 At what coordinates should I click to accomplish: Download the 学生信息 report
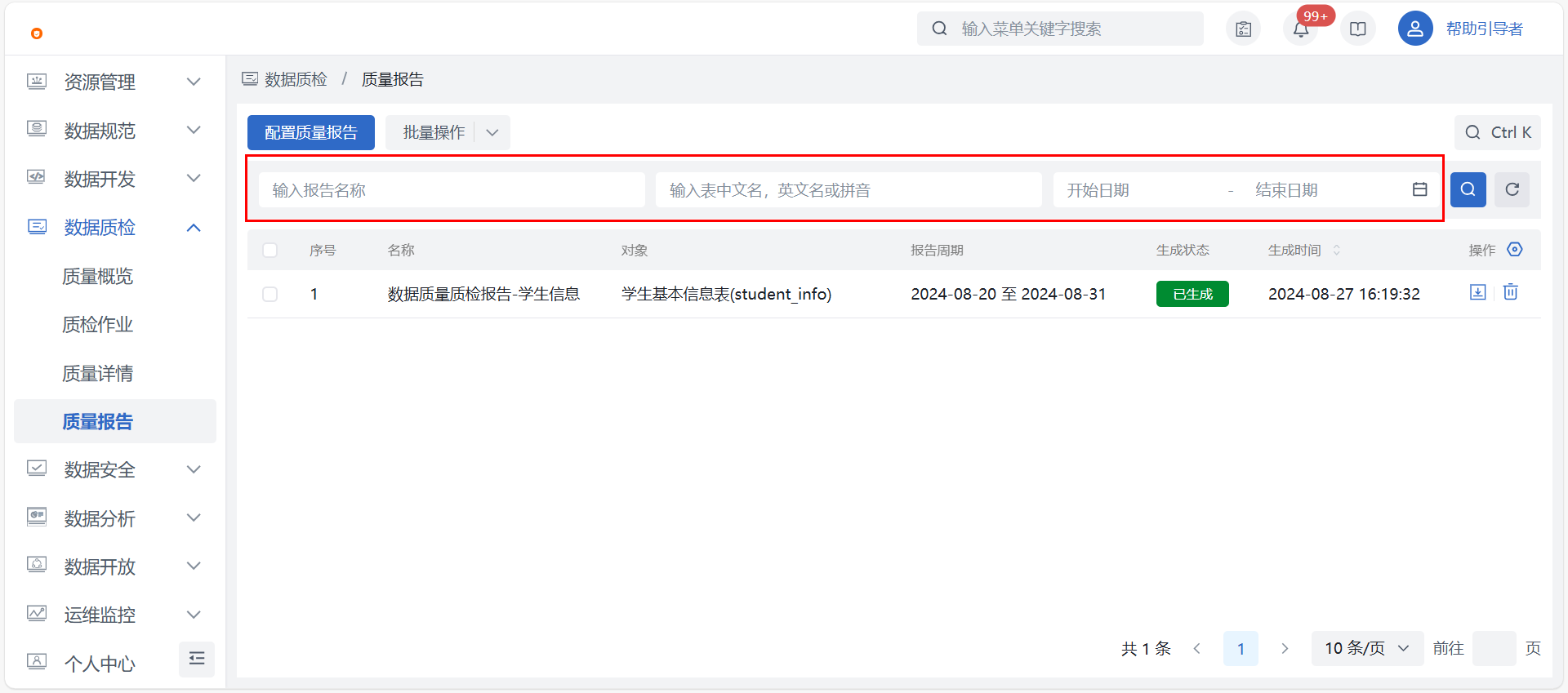(x=1477, y=292)
